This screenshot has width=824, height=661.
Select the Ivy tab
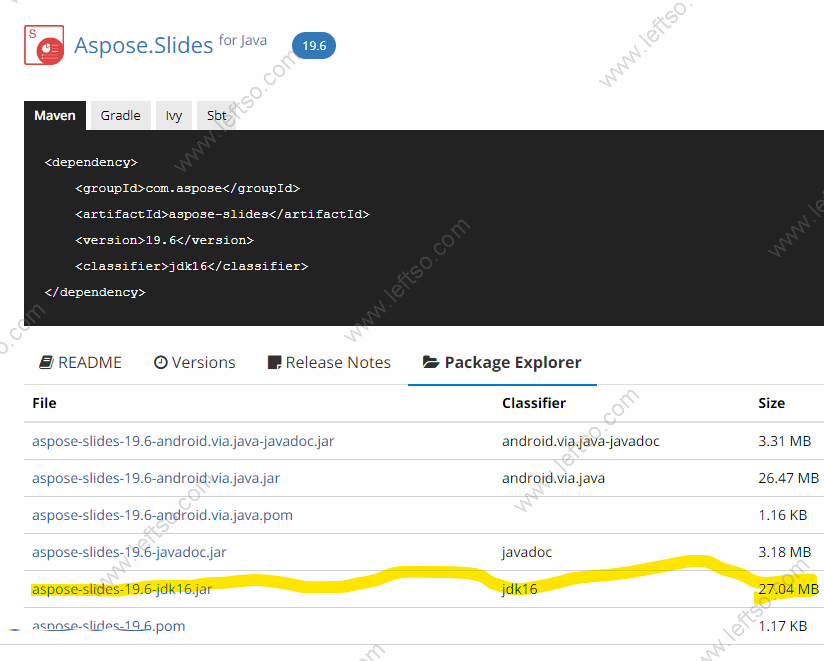click(174, 116)
